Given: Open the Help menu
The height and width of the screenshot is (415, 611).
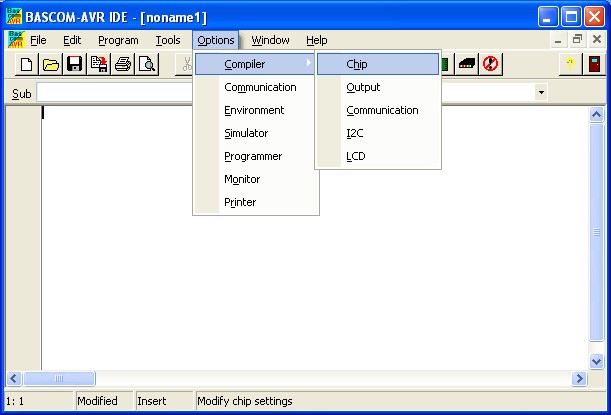Looking at the screenshot, I should coord(316,40).
